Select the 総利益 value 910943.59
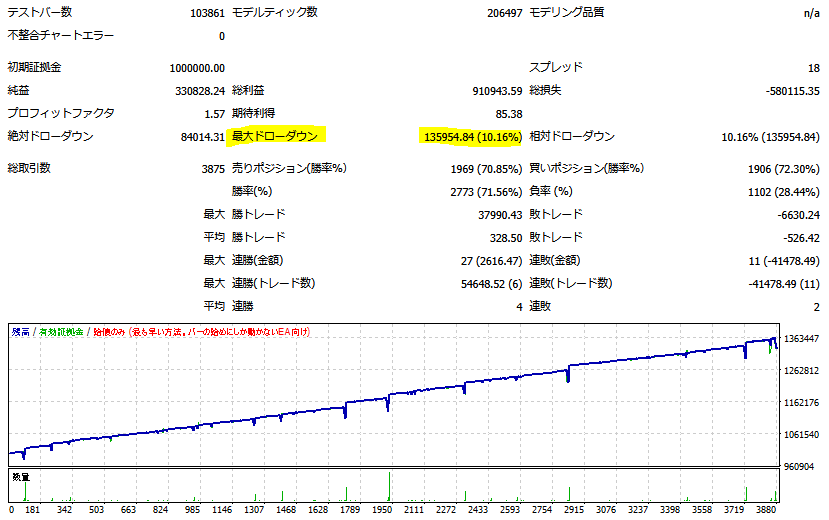The image size is (829, 520). coord(483,91)
